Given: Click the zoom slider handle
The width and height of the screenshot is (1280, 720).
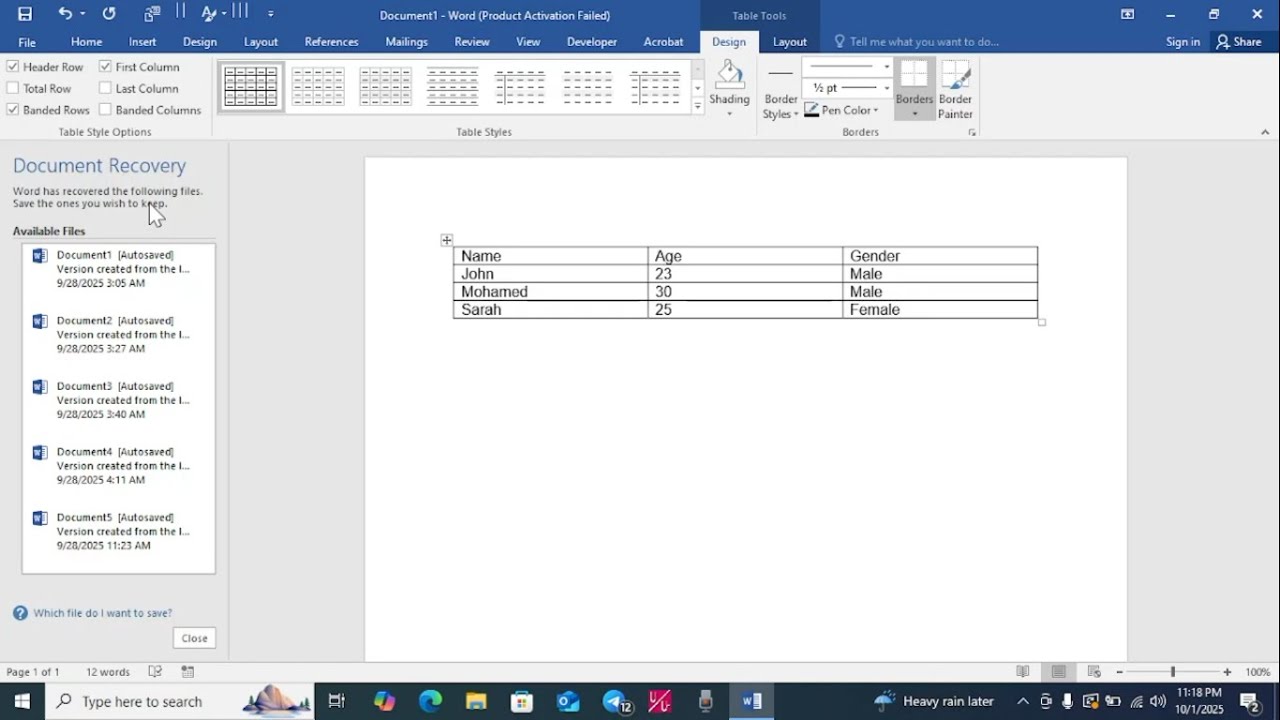Looking at the screenshot, I should coord(1172,672).
